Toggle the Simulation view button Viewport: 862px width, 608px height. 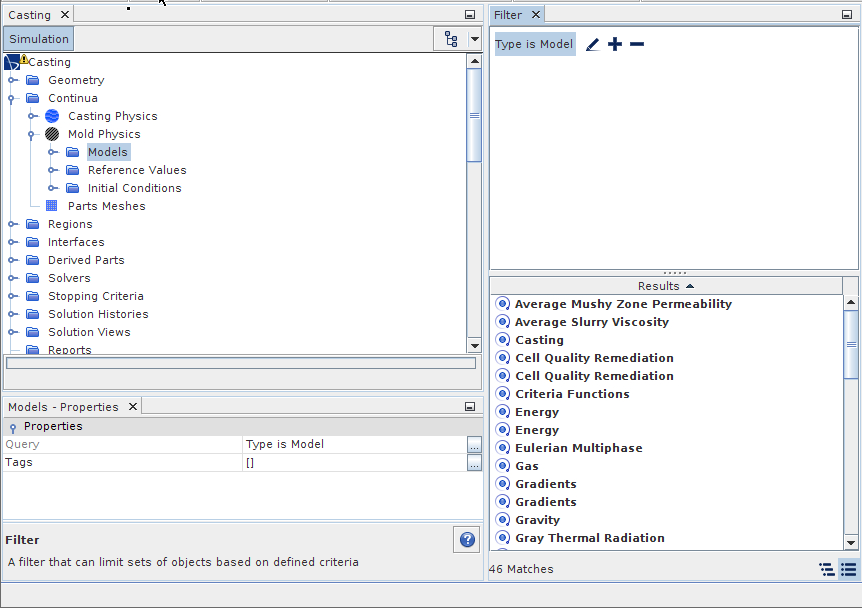tap(39, 39)
